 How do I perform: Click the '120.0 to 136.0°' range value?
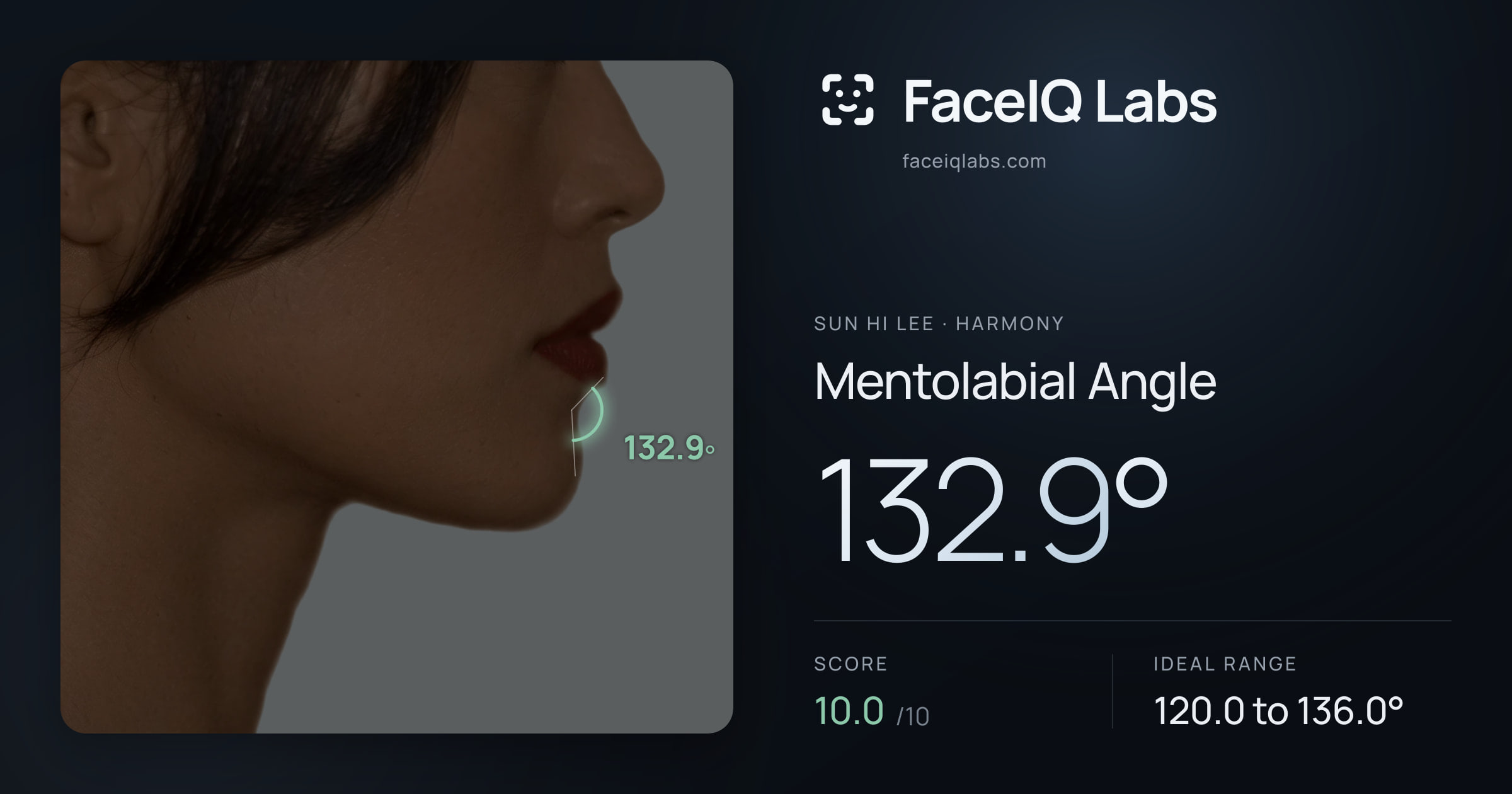tap(1278, 711)
